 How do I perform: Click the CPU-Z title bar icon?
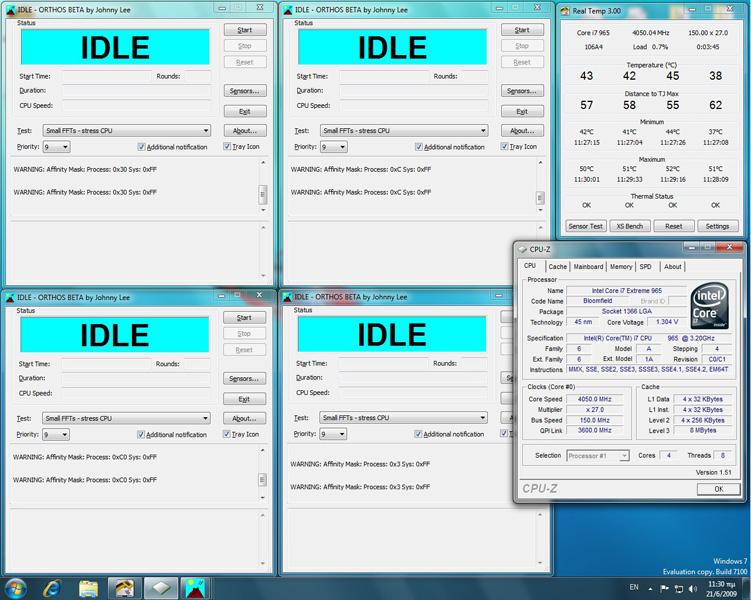523,249
